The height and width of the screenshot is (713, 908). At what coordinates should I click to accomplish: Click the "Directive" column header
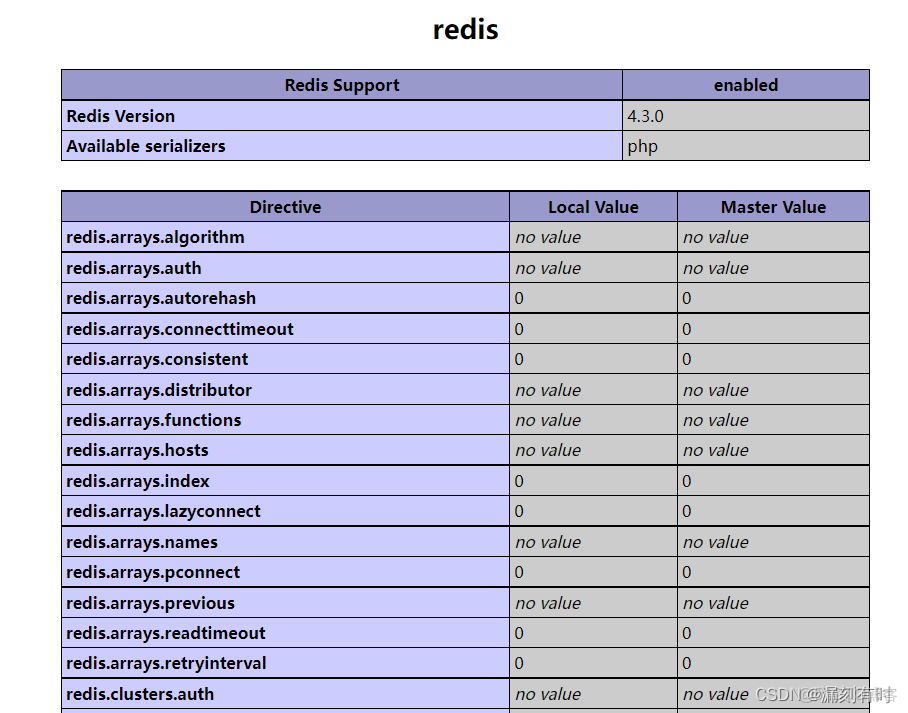285,206
